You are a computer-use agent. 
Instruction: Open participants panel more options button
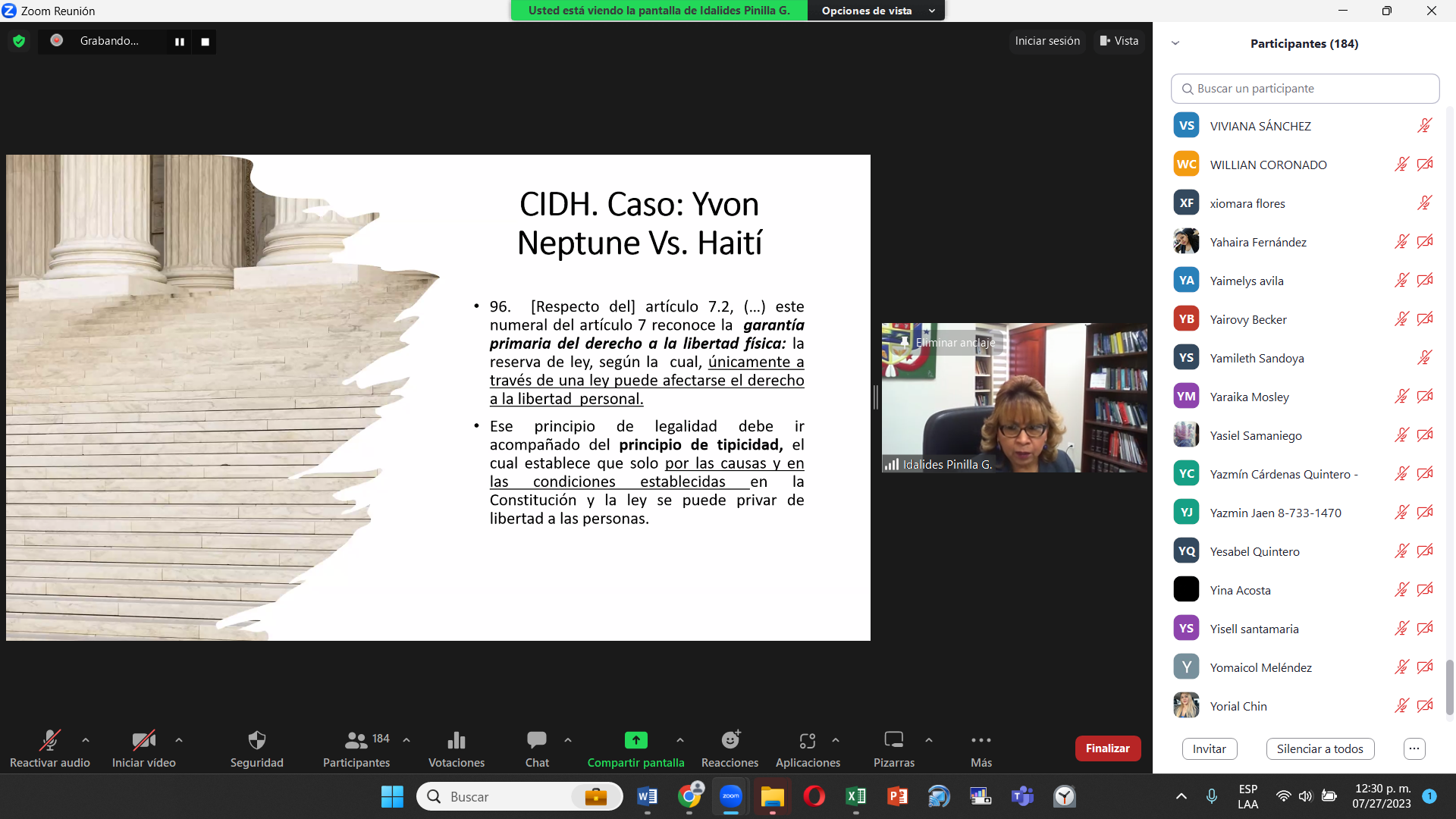point(1414,748)
